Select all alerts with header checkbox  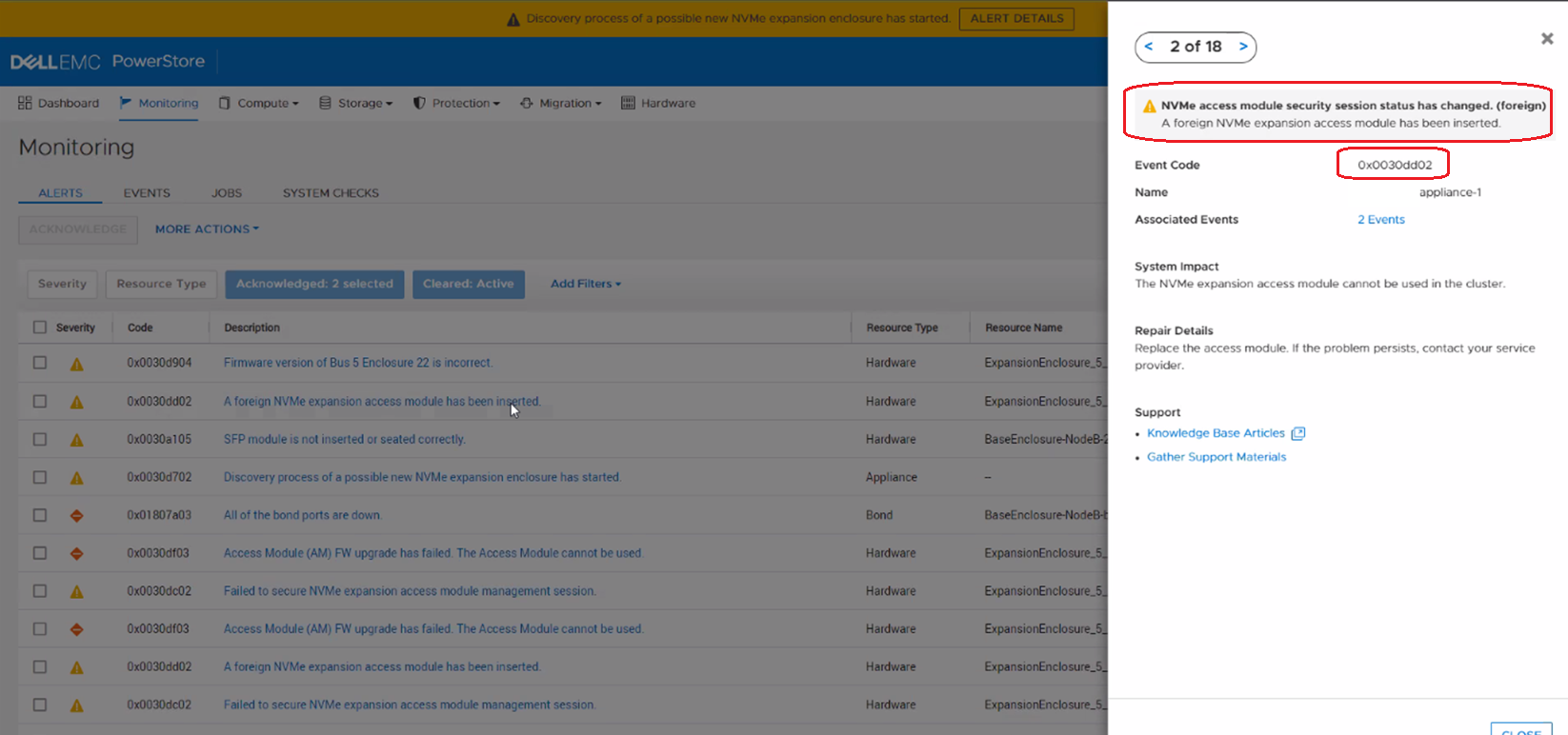click(x=40, y=328)
